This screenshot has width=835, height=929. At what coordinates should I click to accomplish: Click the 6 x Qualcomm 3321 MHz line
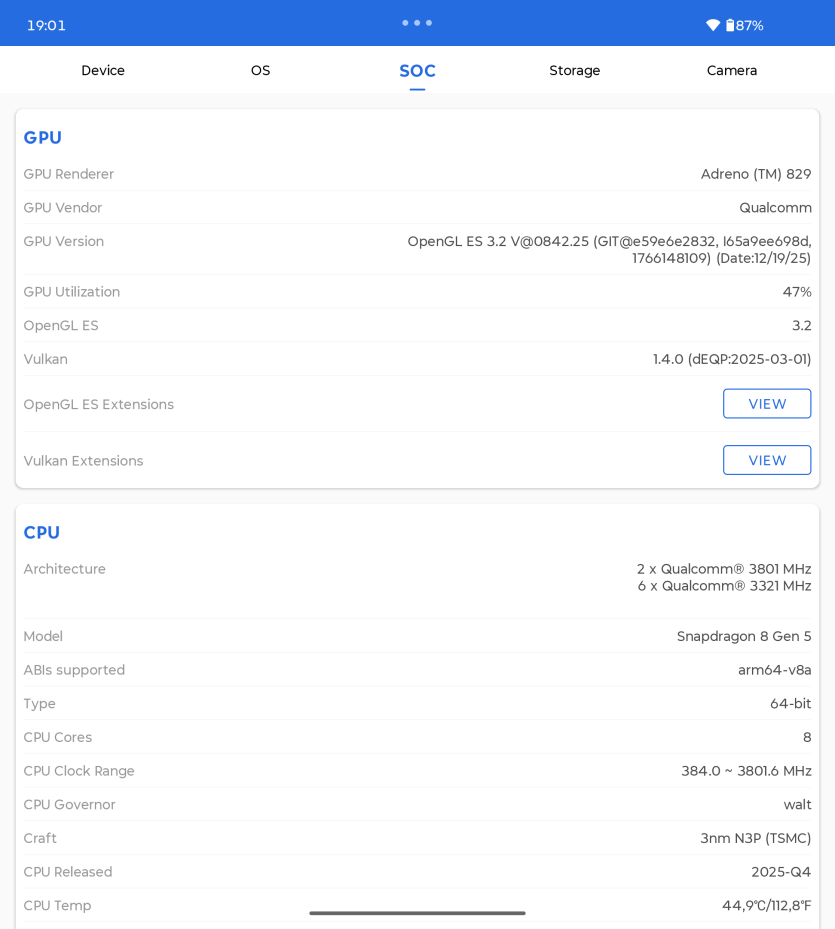click(x=724, y=586)
